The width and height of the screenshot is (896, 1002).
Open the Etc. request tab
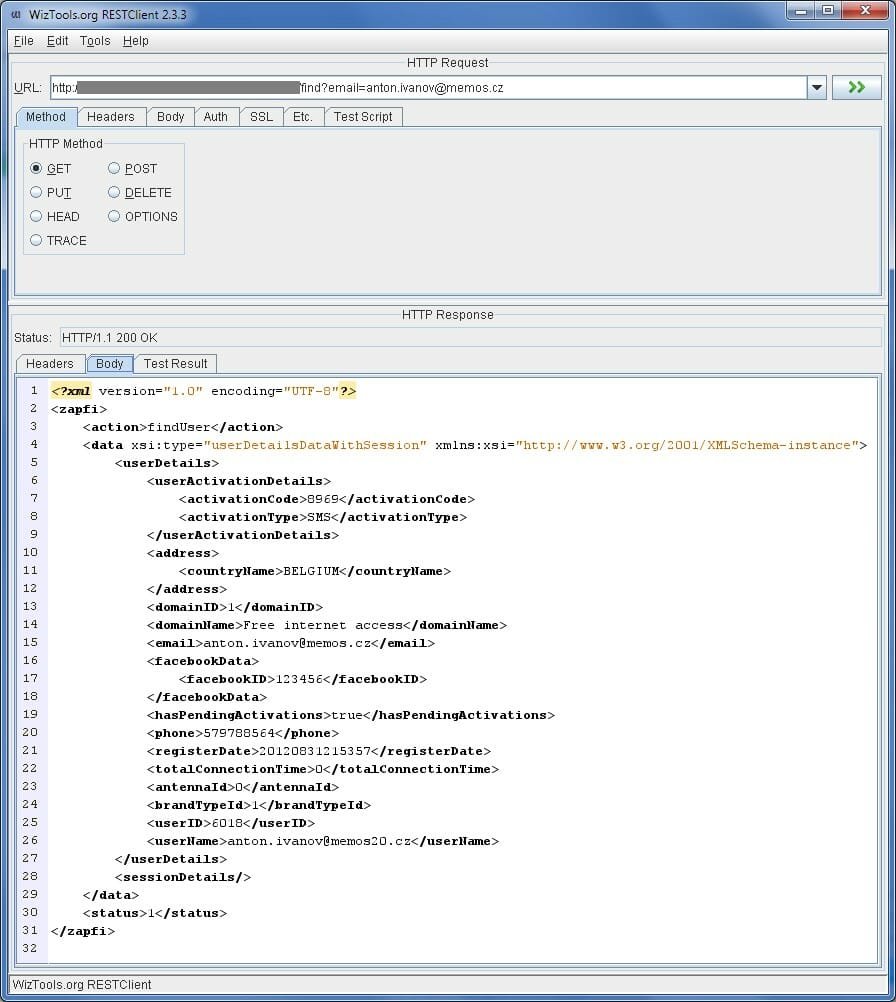(x=303, y=116)
